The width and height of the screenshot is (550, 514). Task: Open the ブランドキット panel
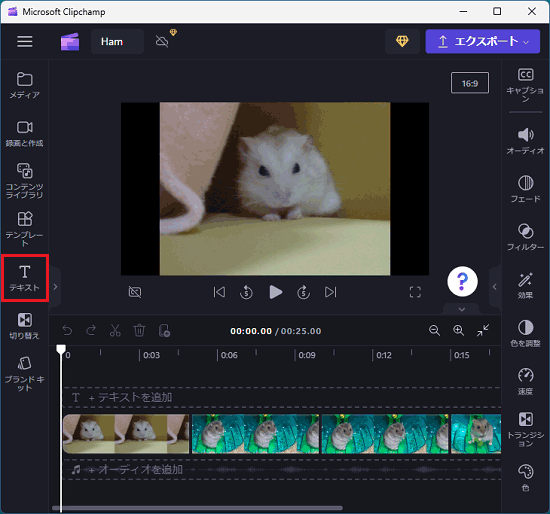(25, 374)
